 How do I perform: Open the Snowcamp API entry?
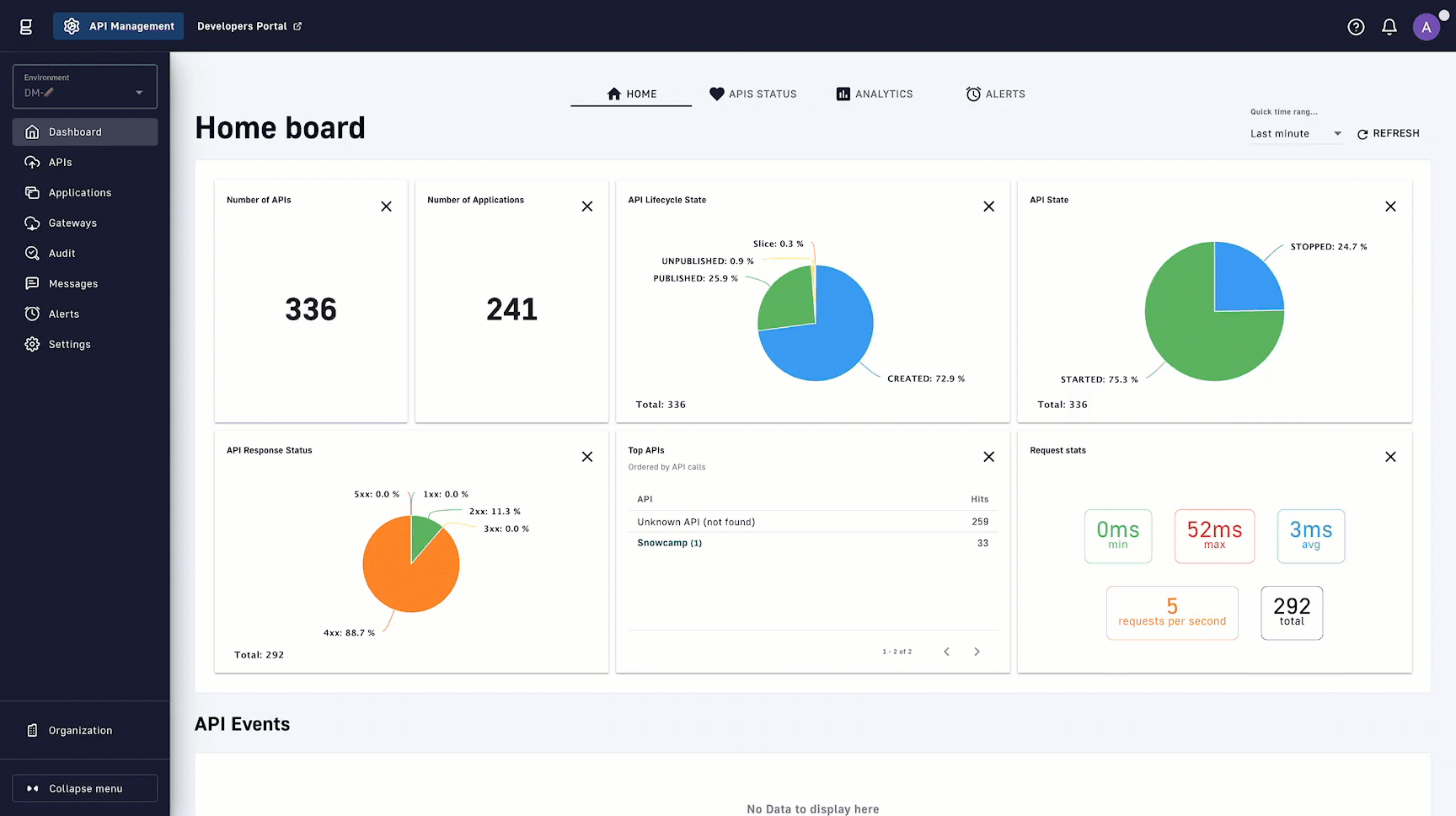click(669, 543)
